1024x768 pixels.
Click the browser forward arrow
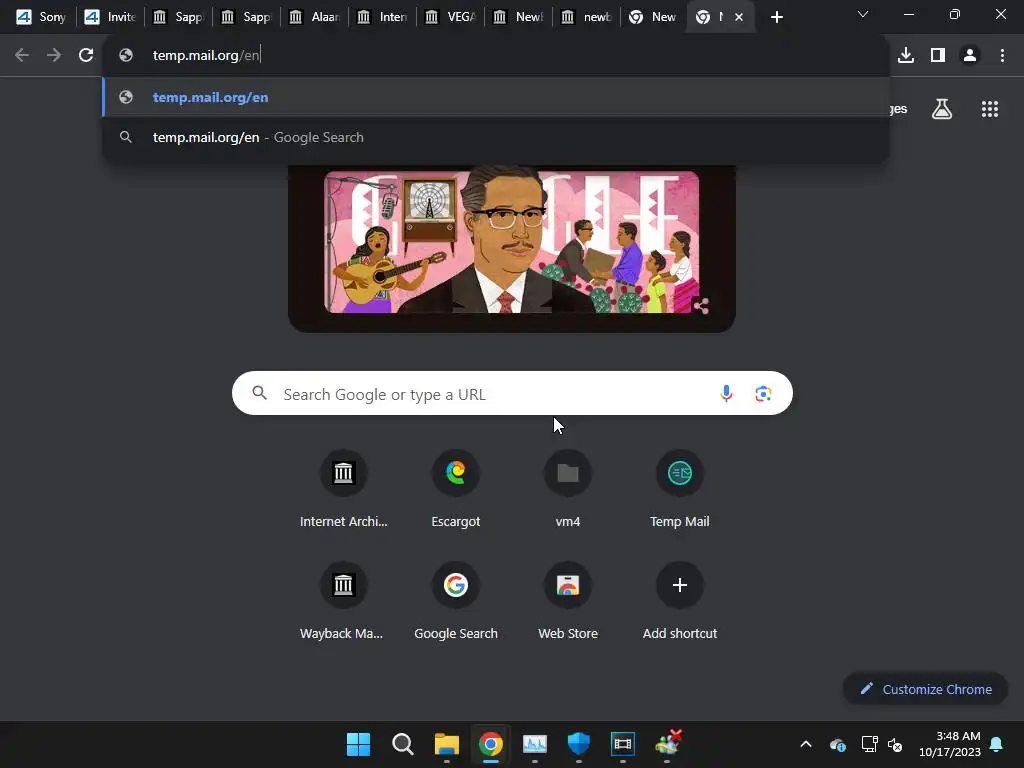point(54,55)
